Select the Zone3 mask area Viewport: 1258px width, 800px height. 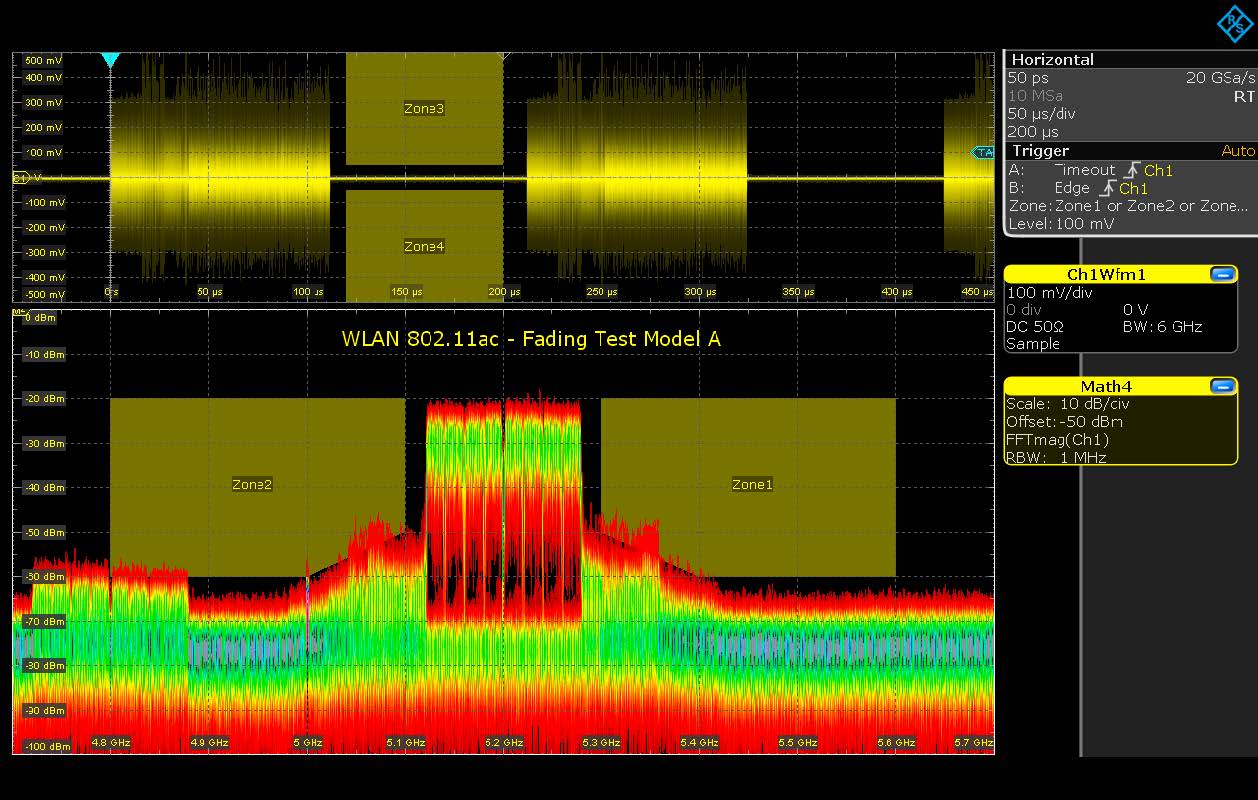pyautogui.click(x=424, y=108)
